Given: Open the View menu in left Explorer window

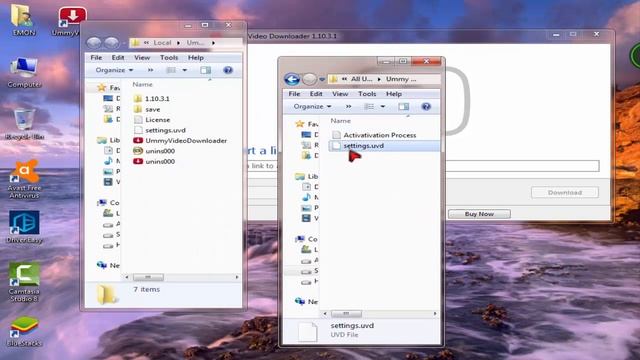Looking at the screenshot, I should 142,58.
